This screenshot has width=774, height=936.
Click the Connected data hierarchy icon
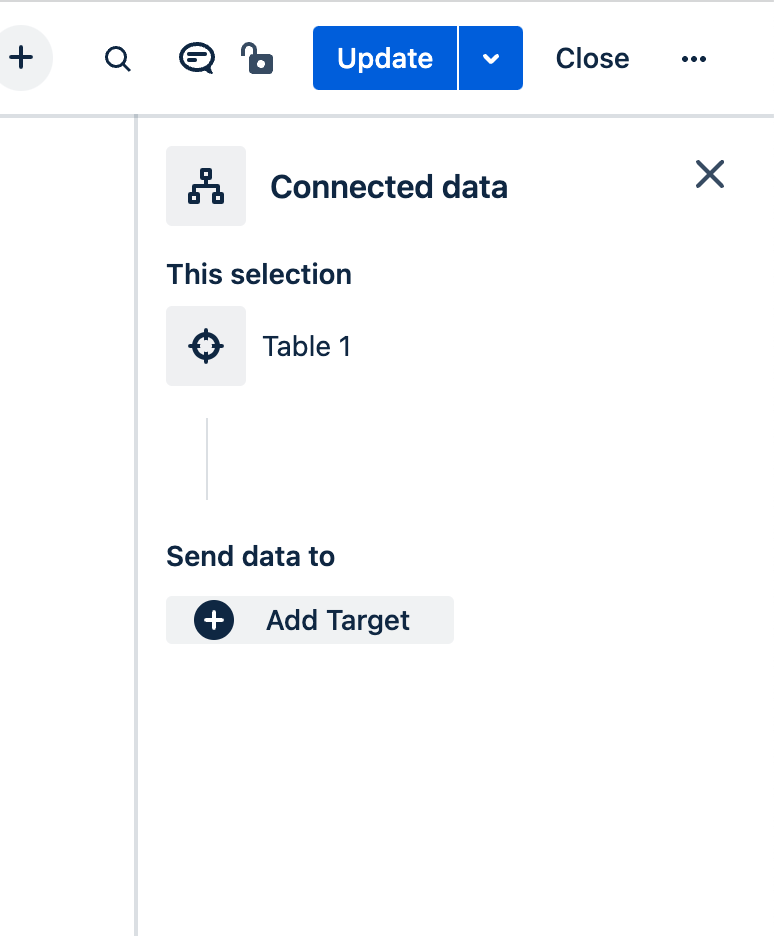(206, 186)
